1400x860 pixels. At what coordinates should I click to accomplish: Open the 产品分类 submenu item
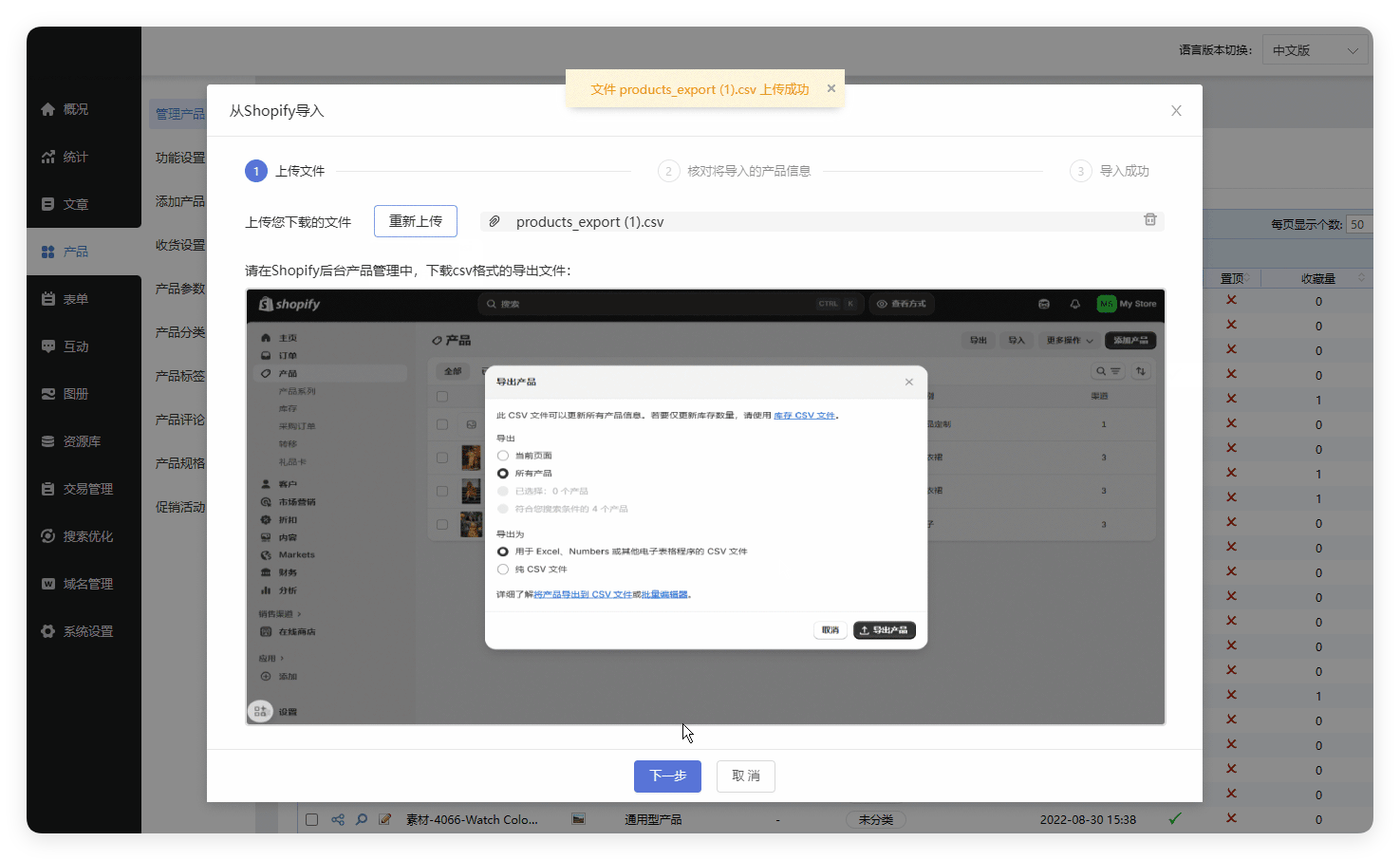(x=180, y=332)
